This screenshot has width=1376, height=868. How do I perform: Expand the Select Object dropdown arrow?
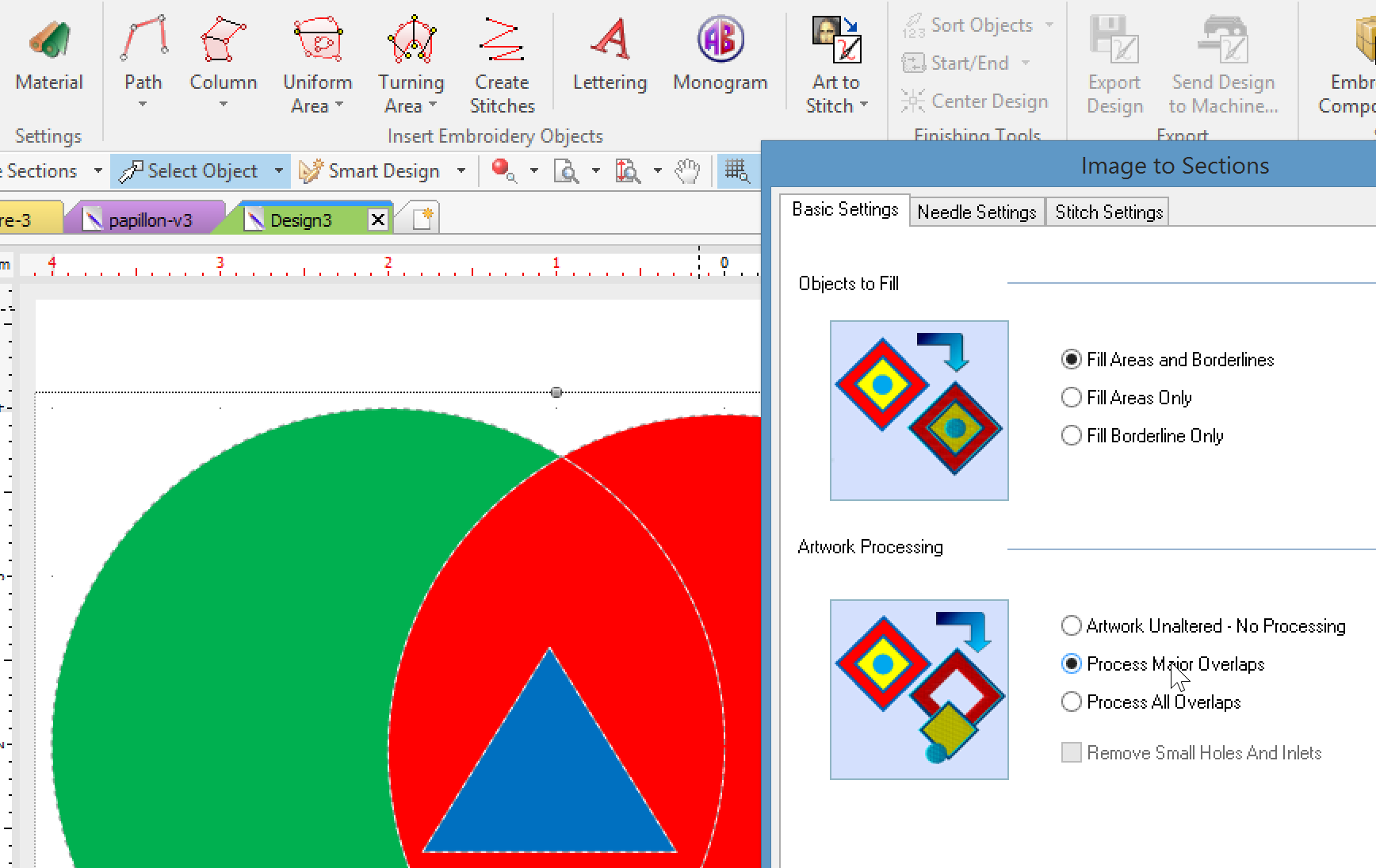point(279,171)
